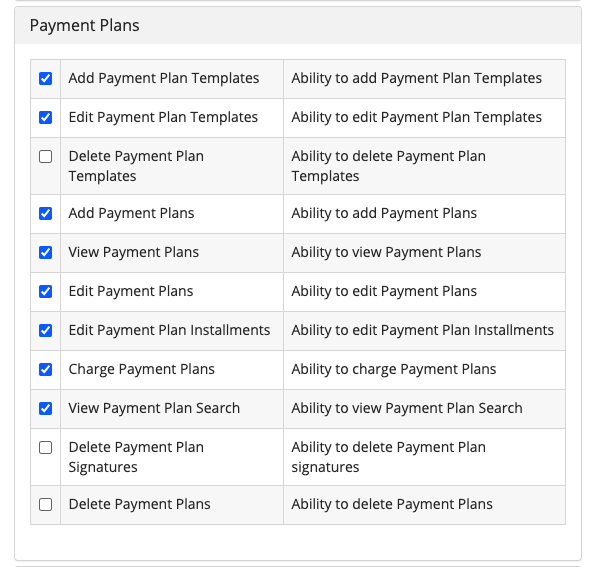Disable the View Payment Plans checkbox
The height and width of the screenshot is (567, 594).
coord(45,252)
